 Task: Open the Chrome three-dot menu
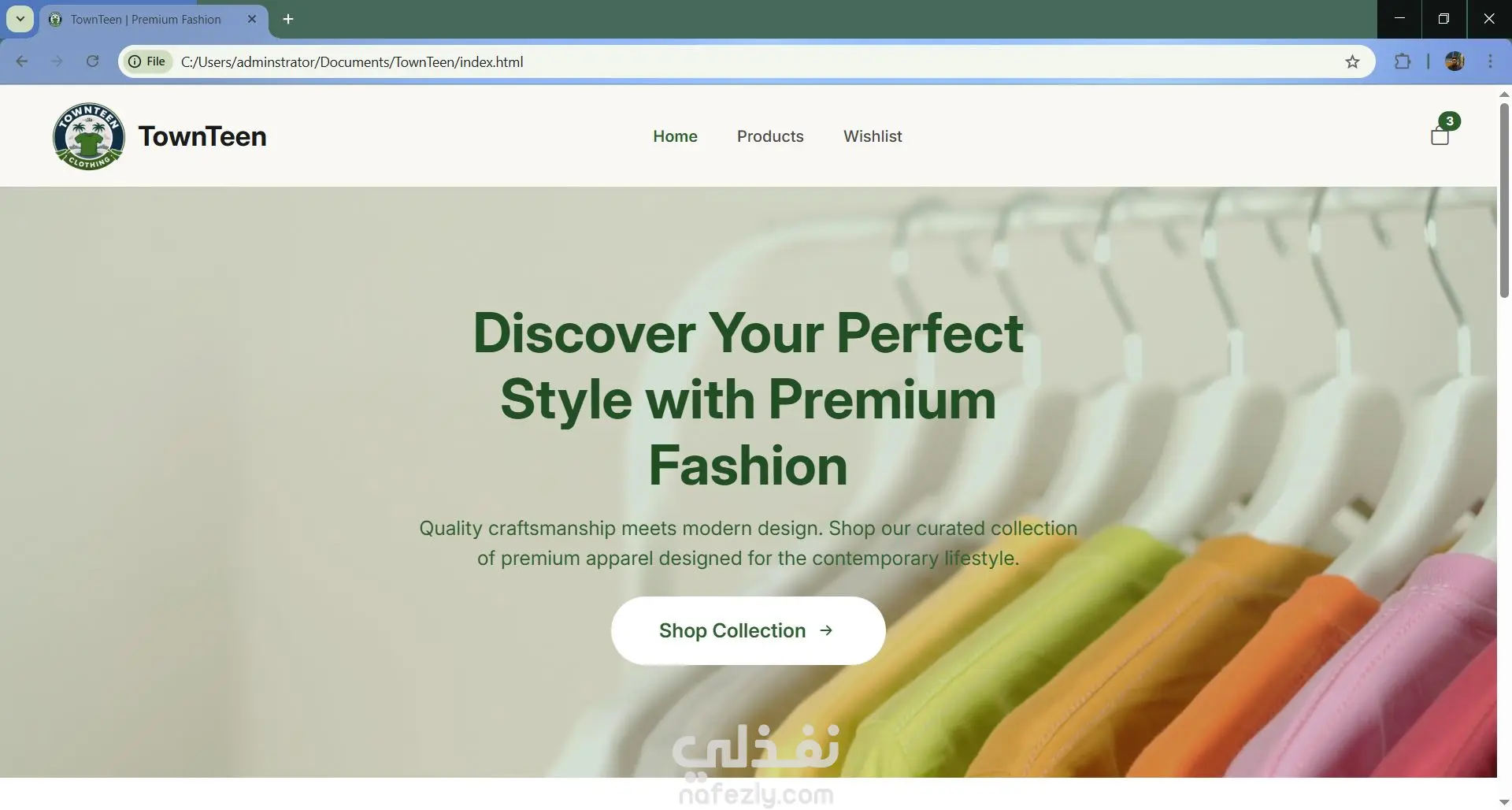point(1491,61)
